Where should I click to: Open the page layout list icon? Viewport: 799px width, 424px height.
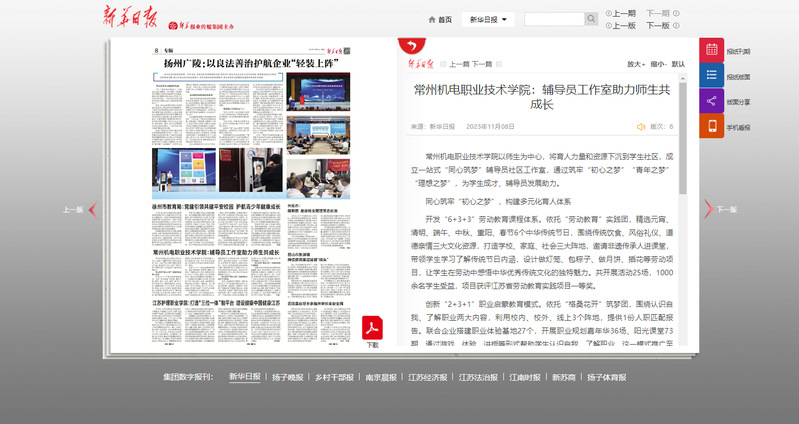[x=712, y=76]
